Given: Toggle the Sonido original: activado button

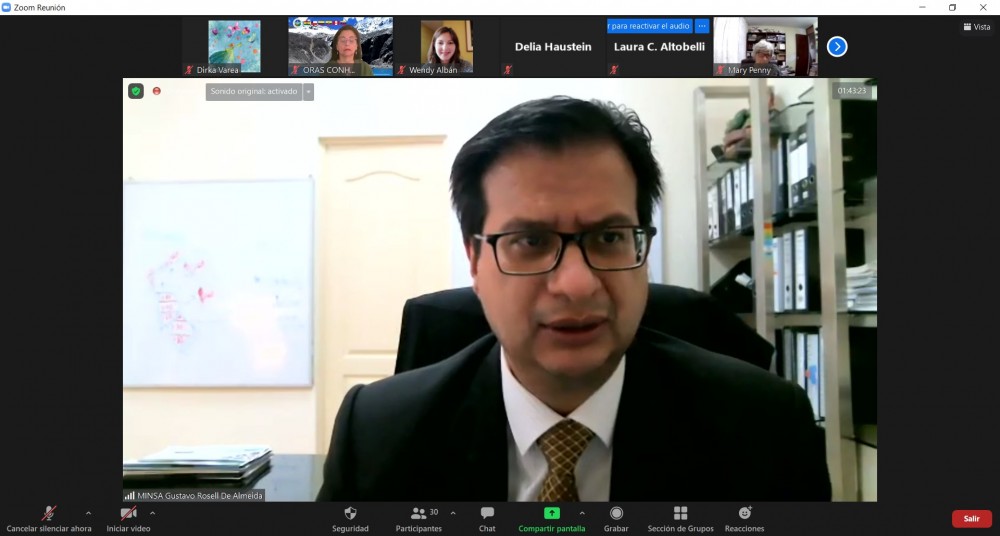Looking at the screenshot, I should [x=254, y=91].
